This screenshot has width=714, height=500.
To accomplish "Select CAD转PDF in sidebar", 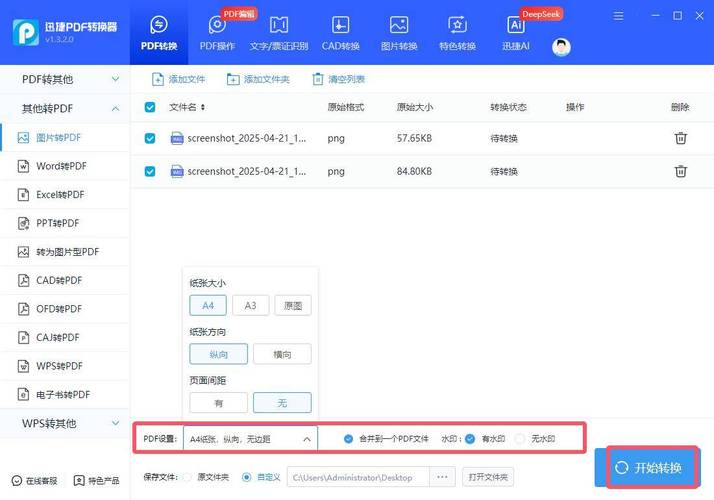I will click(65, 281).
